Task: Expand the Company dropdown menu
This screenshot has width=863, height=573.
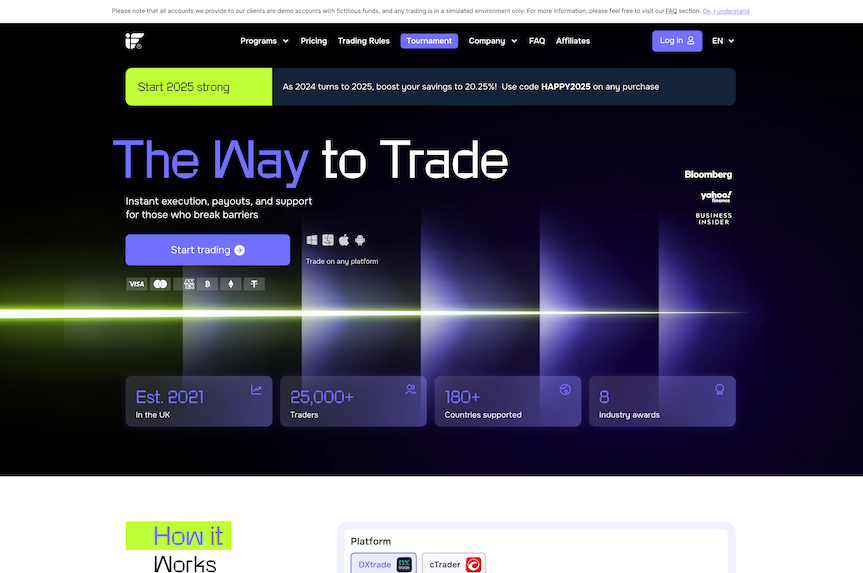Action: pos(493,41)
